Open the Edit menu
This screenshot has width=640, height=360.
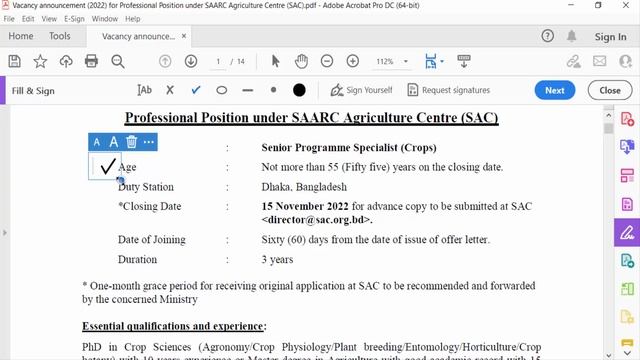point(28,19)
